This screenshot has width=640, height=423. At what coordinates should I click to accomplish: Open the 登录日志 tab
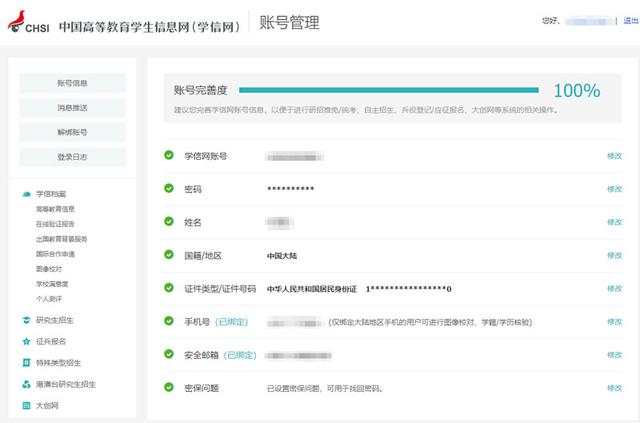click(72, 157)
